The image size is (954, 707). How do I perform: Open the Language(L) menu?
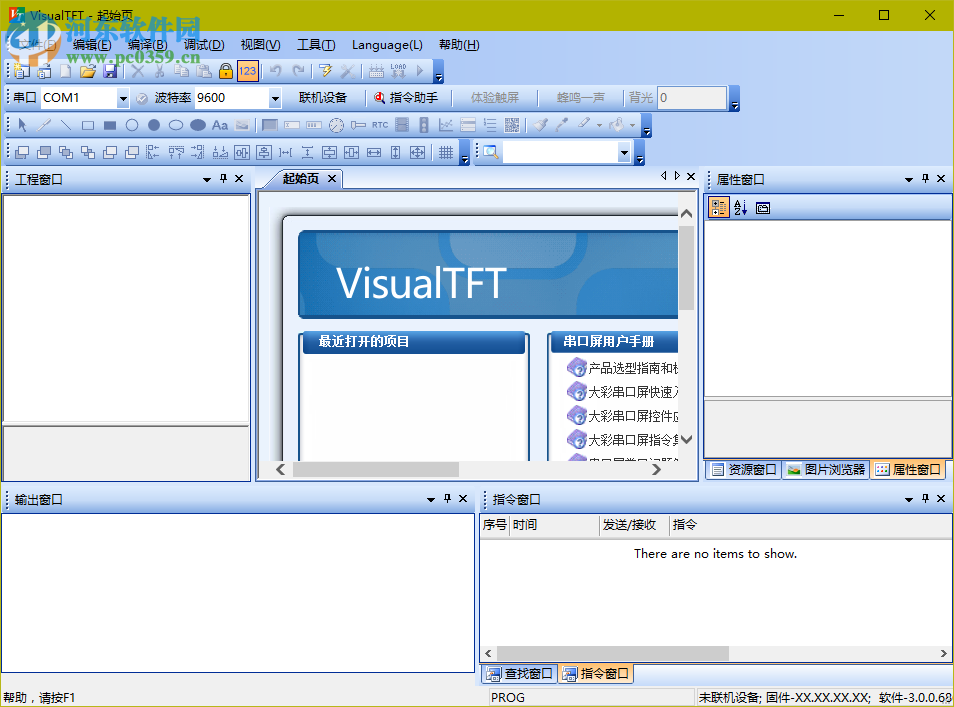click(x=387, y=45)
